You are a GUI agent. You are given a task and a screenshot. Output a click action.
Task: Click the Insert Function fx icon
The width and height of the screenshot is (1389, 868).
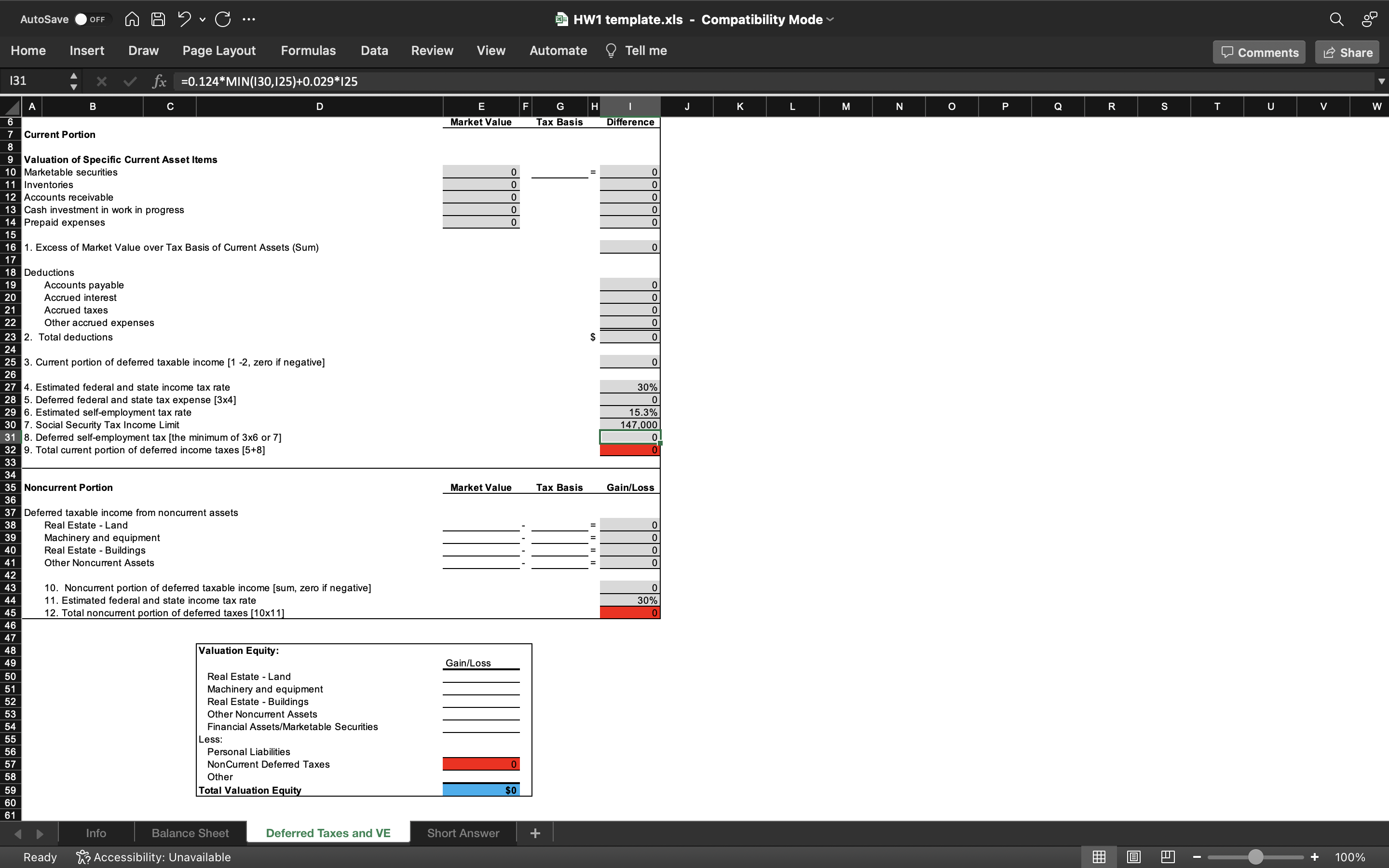(x=159, y=81)
